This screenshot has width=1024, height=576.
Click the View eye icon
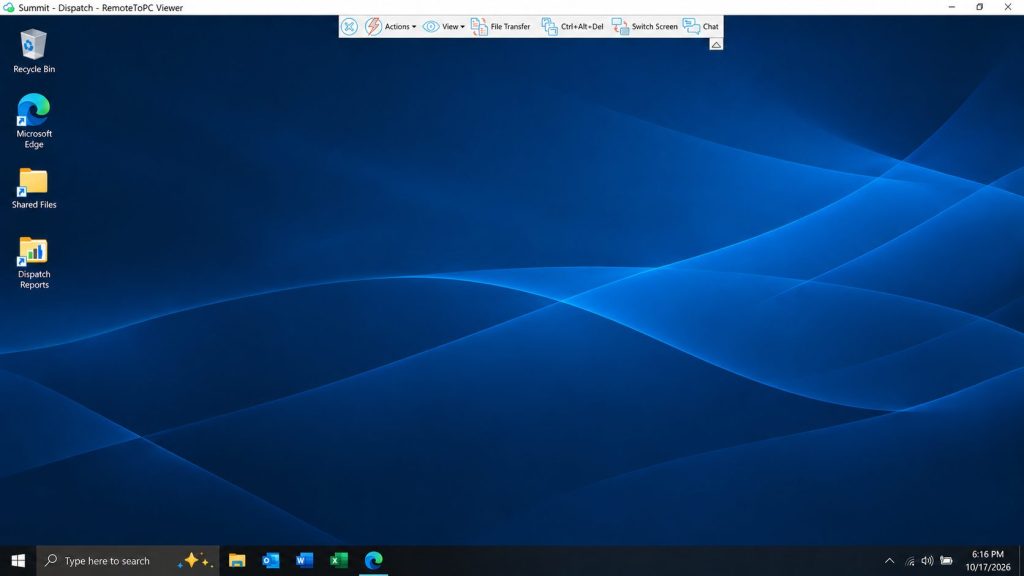pos(430,27)
